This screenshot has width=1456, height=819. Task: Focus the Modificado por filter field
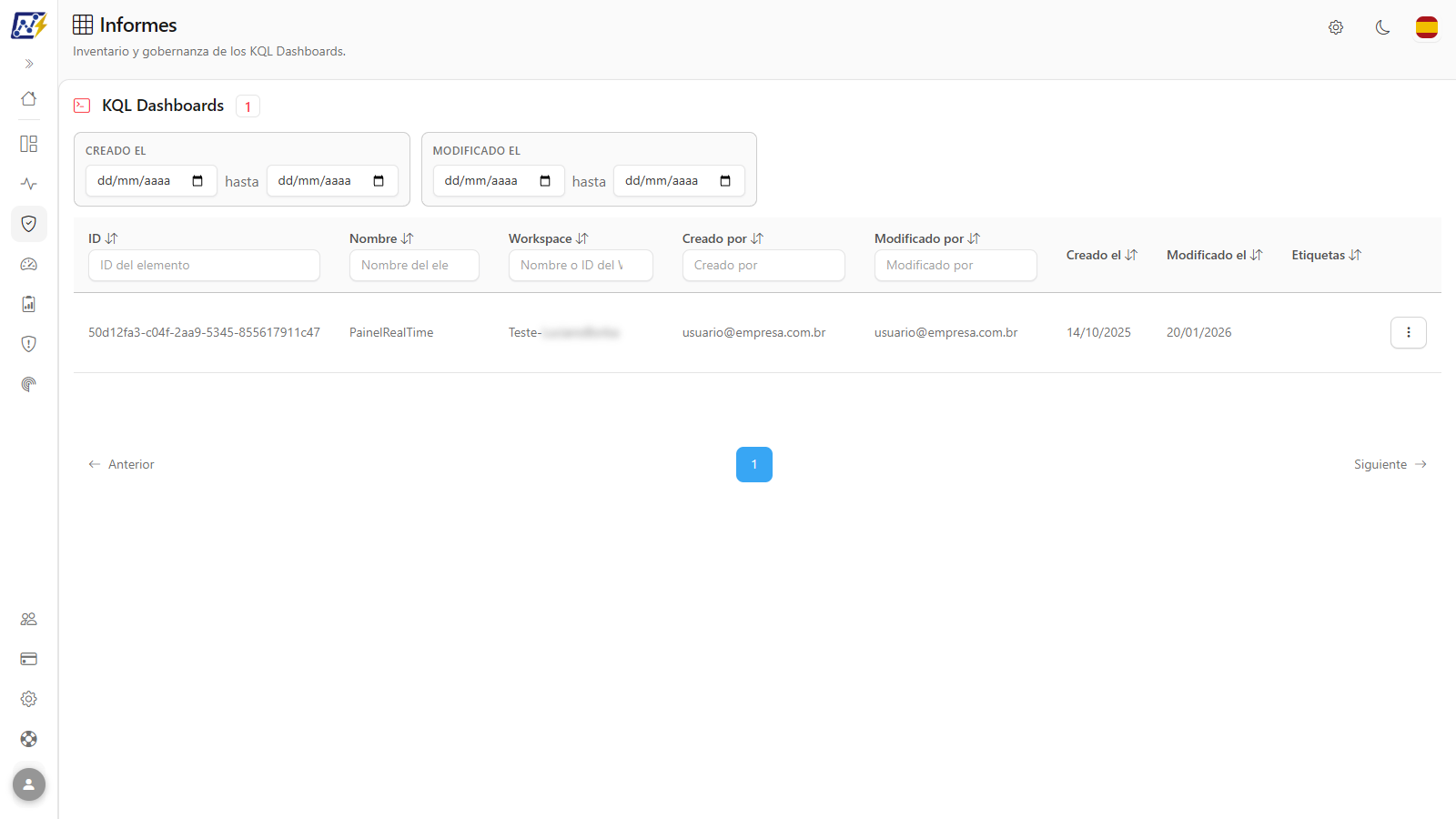pos(955,266)
